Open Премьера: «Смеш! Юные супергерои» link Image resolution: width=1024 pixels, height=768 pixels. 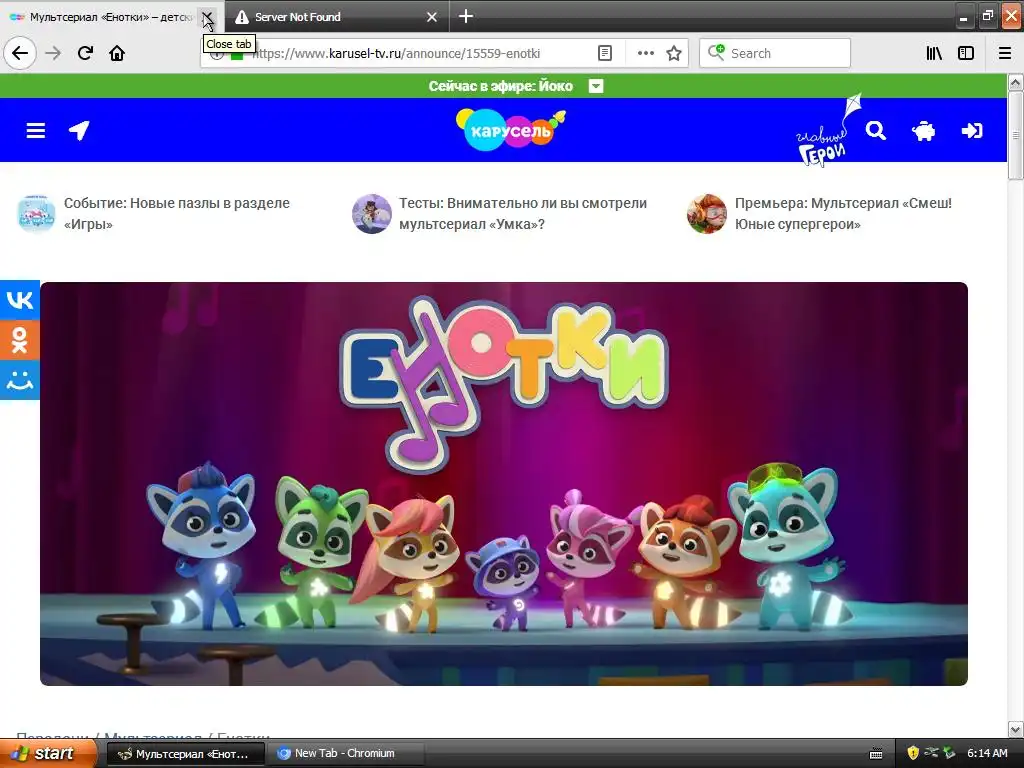coord(843,214)
